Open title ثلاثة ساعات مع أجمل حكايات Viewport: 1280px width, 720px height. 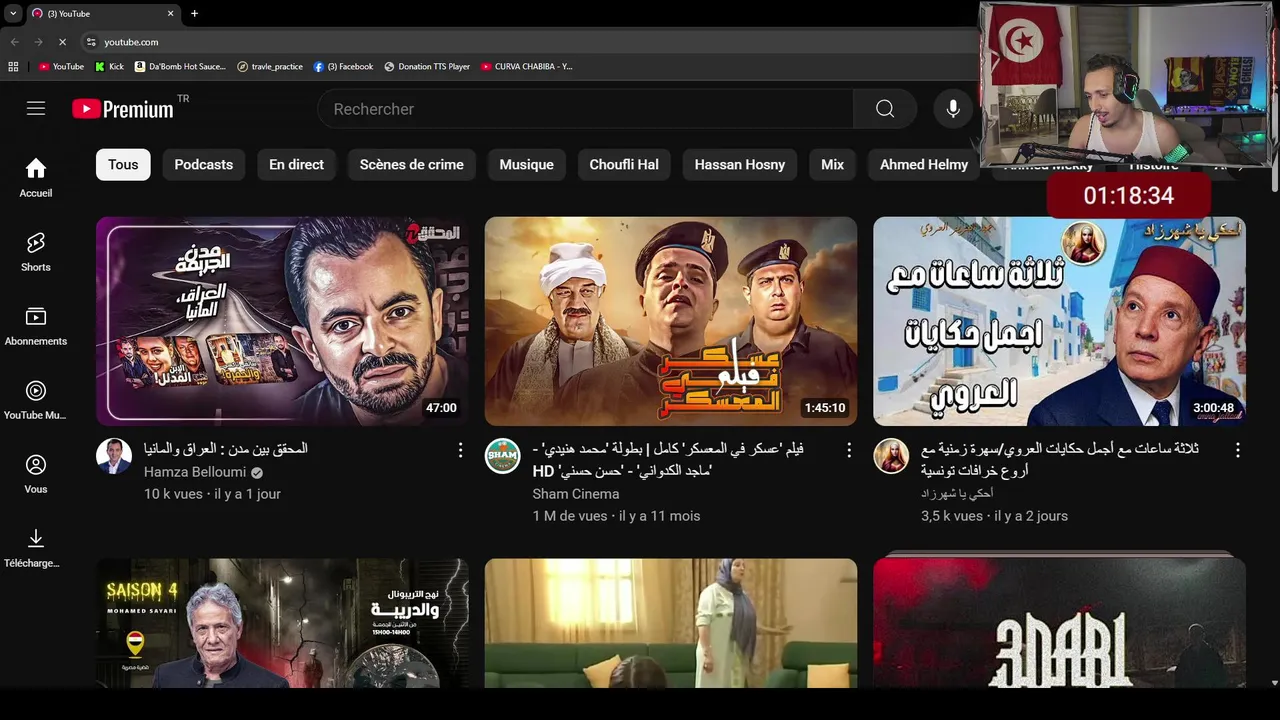point(1060,460)
